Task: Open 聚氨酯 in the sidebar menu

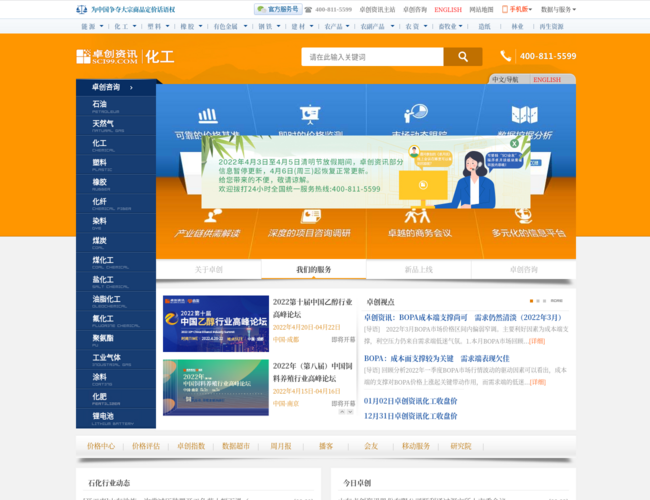Action: [116, 340]
